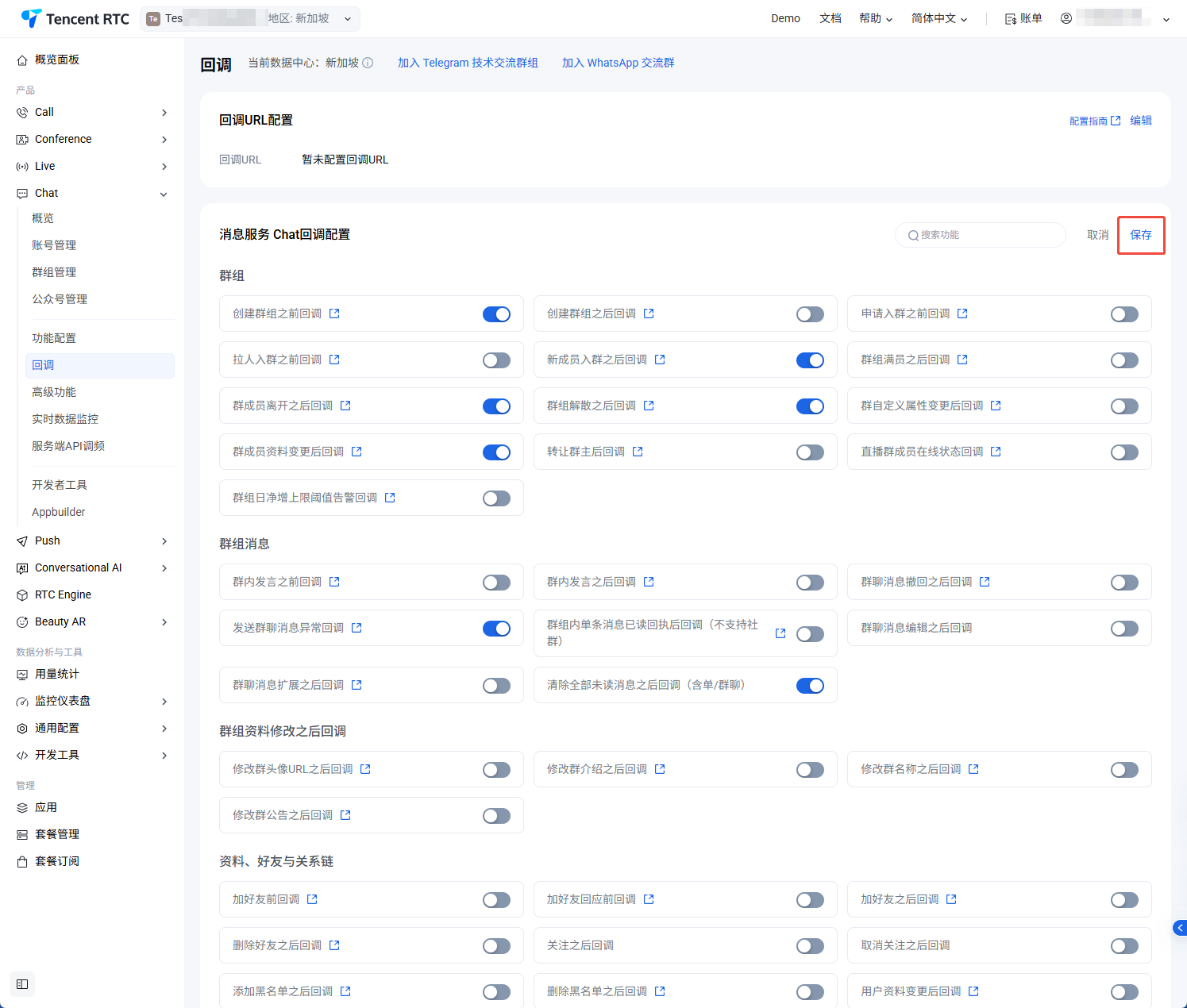The width and height of the screenshot is (1187, 1008).
Task: Click 编辑 for 回调URL配置
Action: click(x=1141, y=121)
